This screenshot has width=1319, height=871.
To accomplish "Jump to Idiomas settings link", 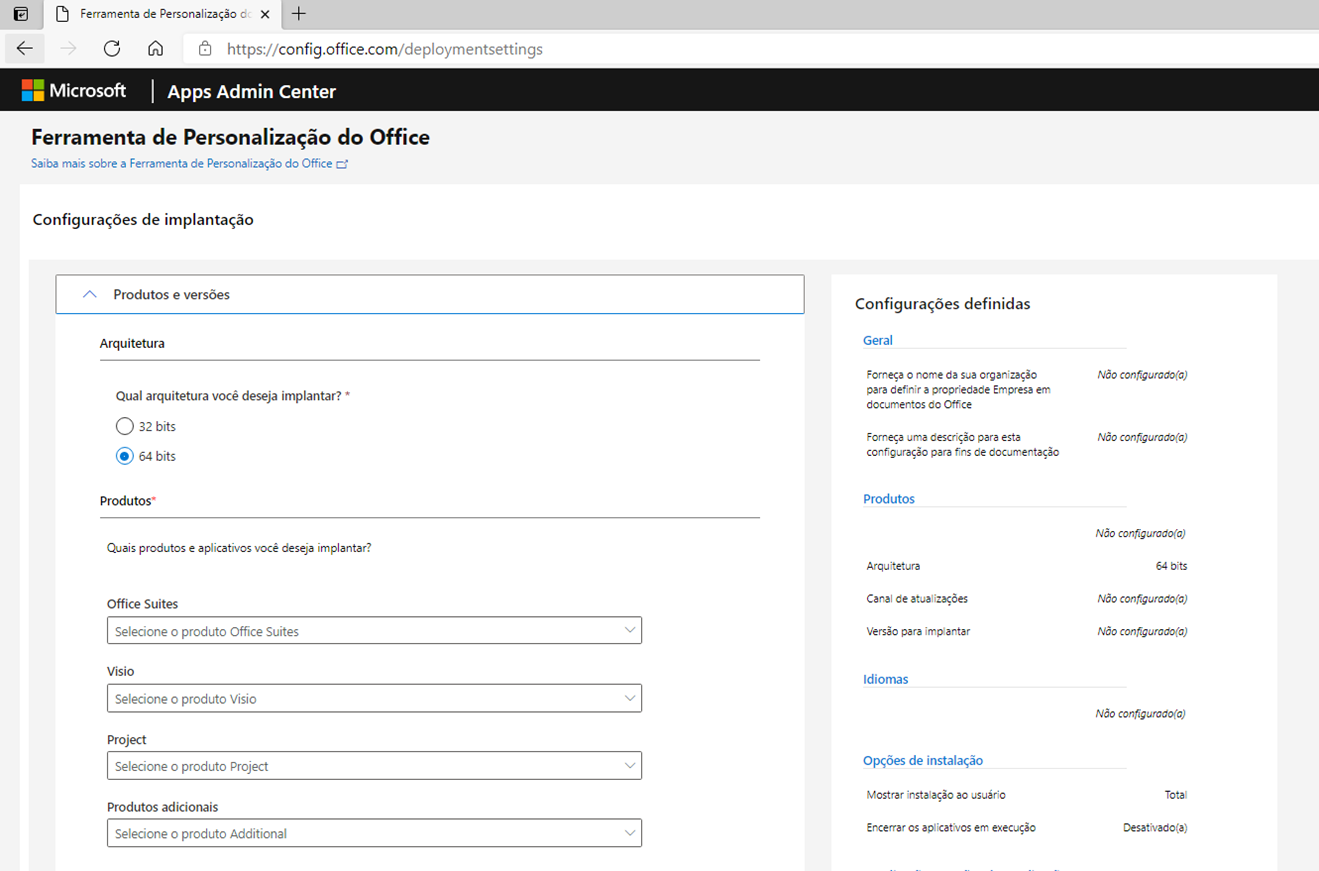I will click(886, 679).
